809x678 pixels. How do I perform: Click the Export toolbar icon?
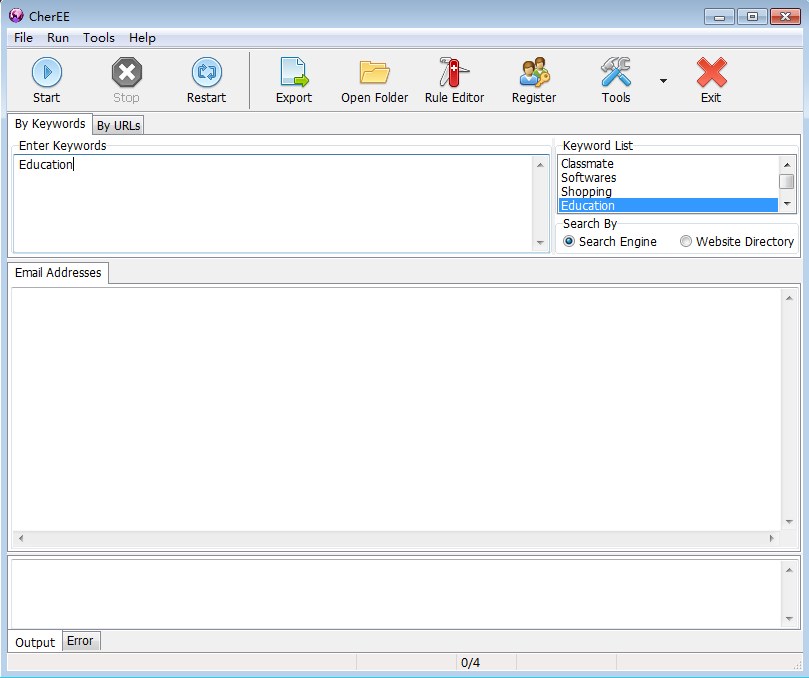click(x=294, y=72)
